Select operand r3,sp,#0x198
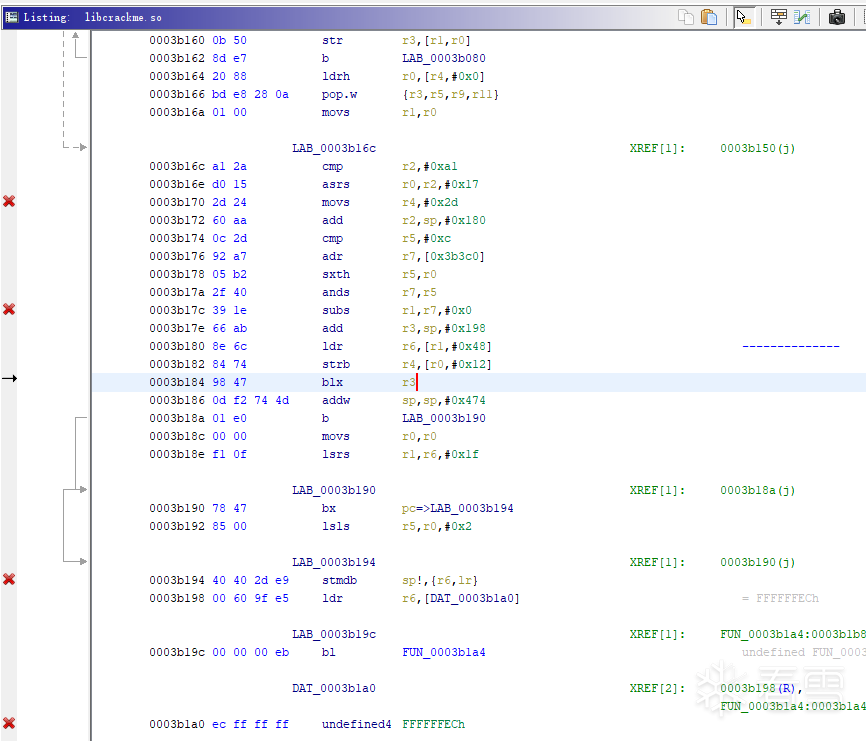The height and width of the screenshot is (741, 866). point(443,329)
